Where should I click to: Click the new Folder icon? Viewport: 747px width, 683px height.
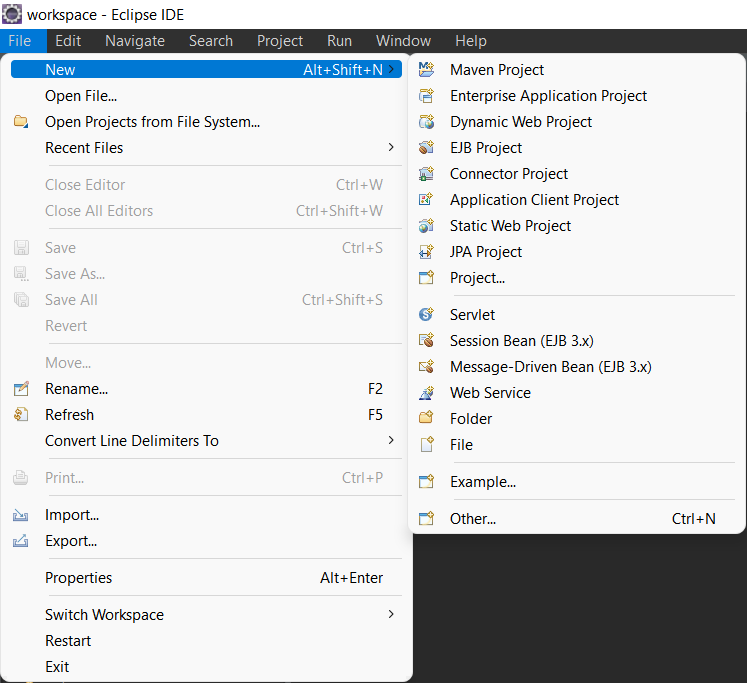[426, 418]
